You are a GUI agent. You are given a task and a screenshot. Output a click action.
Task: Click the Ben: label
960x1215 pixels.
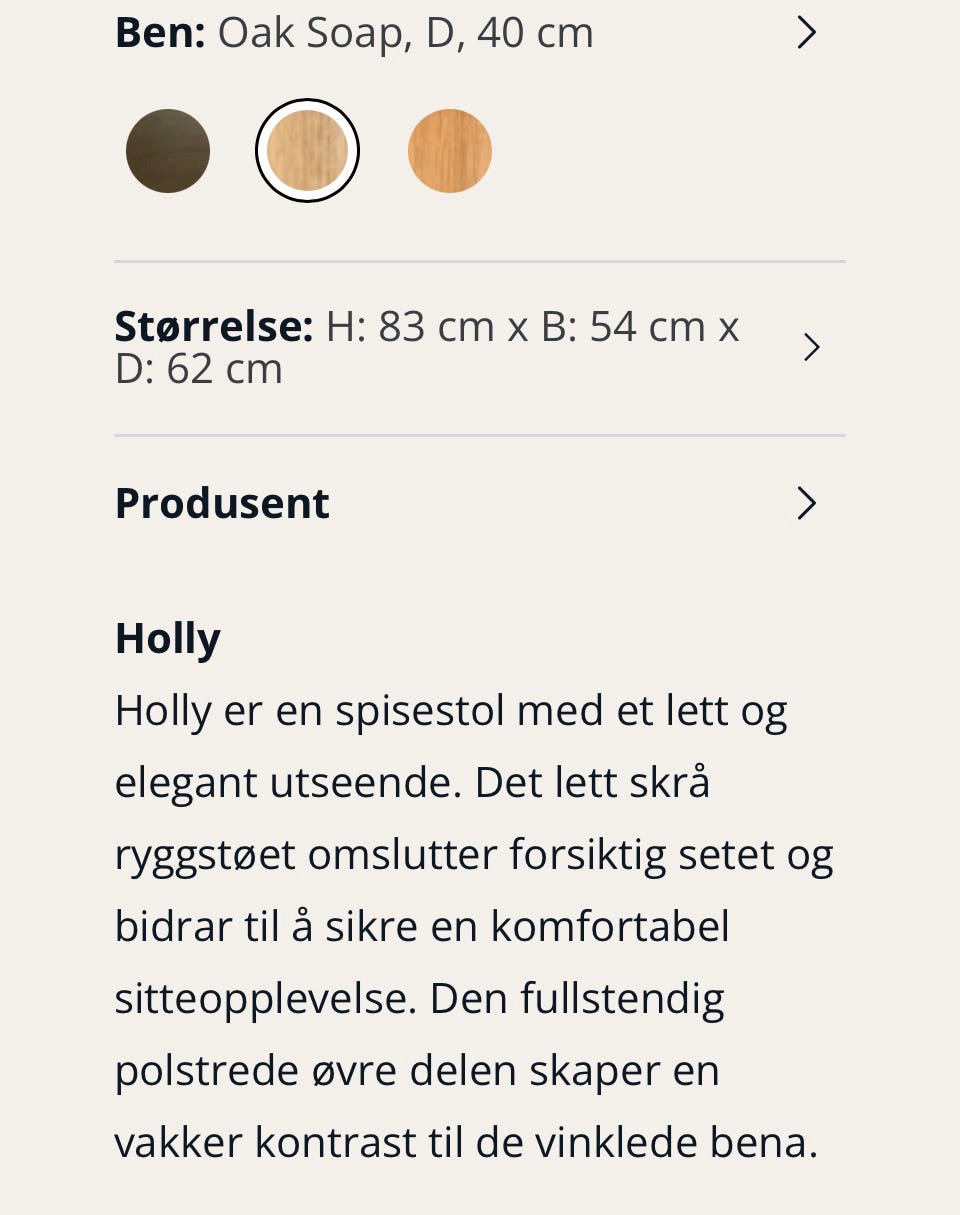tap(160, 32)
